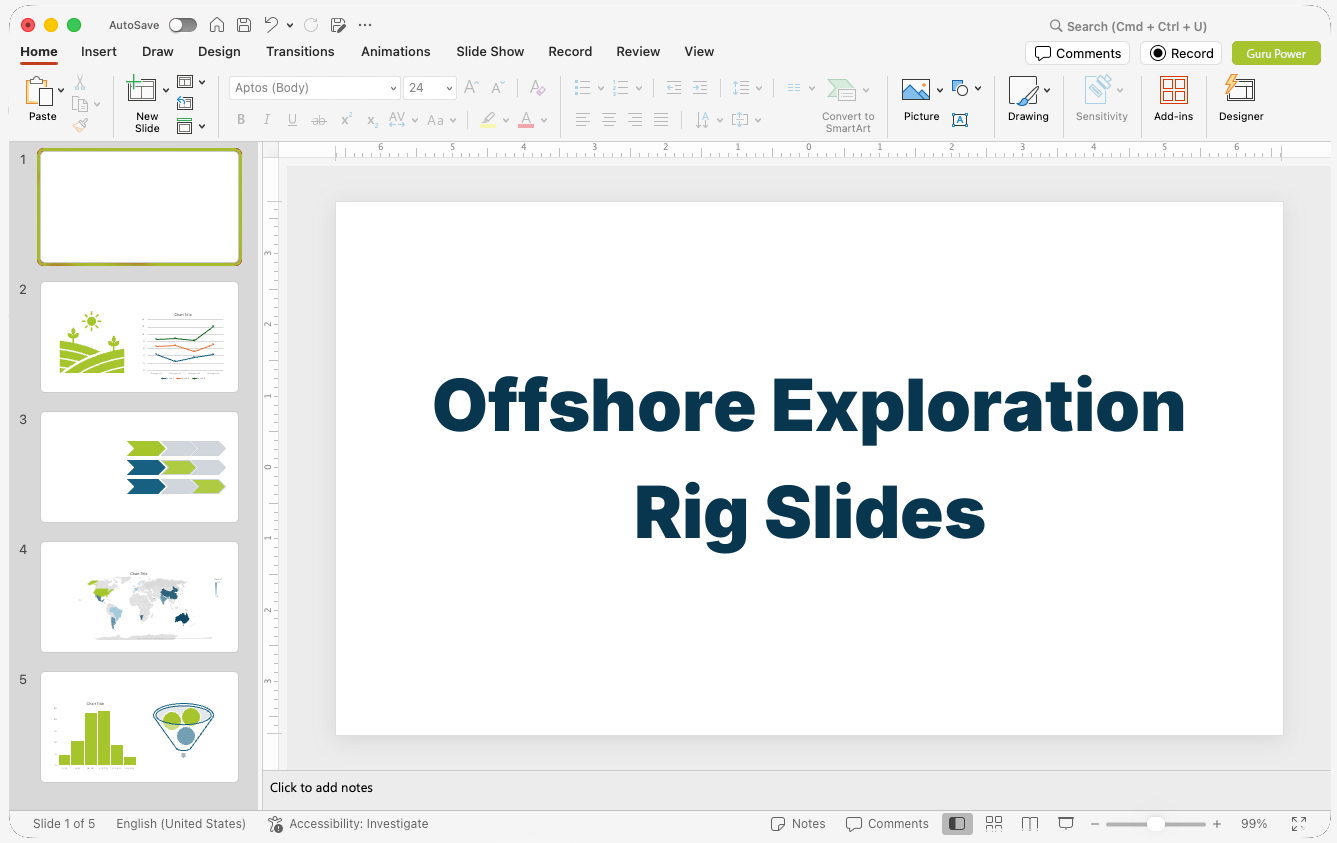Viewport: 1337px width, 843px height.
Task: Click Increase Font Size icon
Action: (x=472, y=88)
